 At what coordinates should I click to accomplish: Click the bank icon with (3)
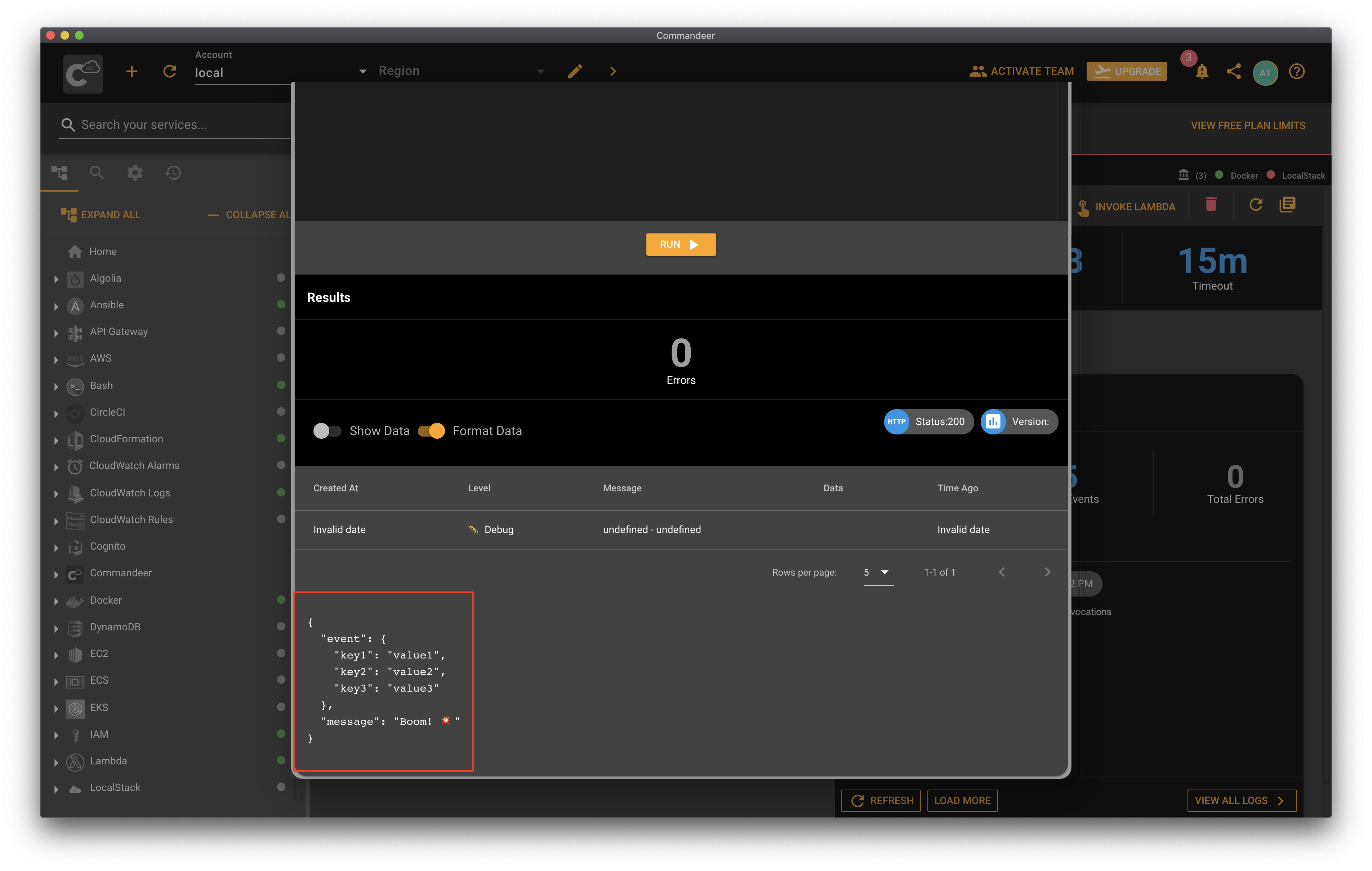pyautogui.click(x=1184, y=175)
